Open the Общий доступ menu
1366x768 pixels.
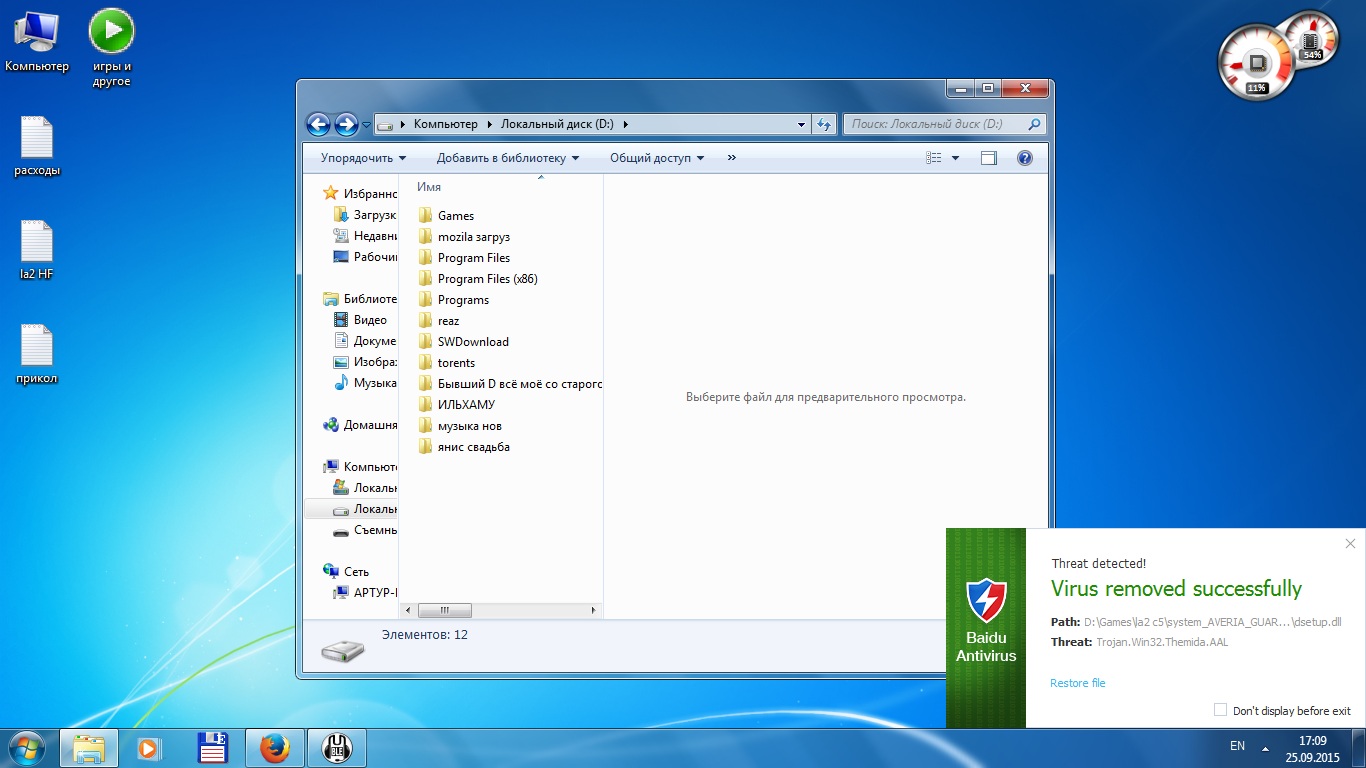[657, 158]
